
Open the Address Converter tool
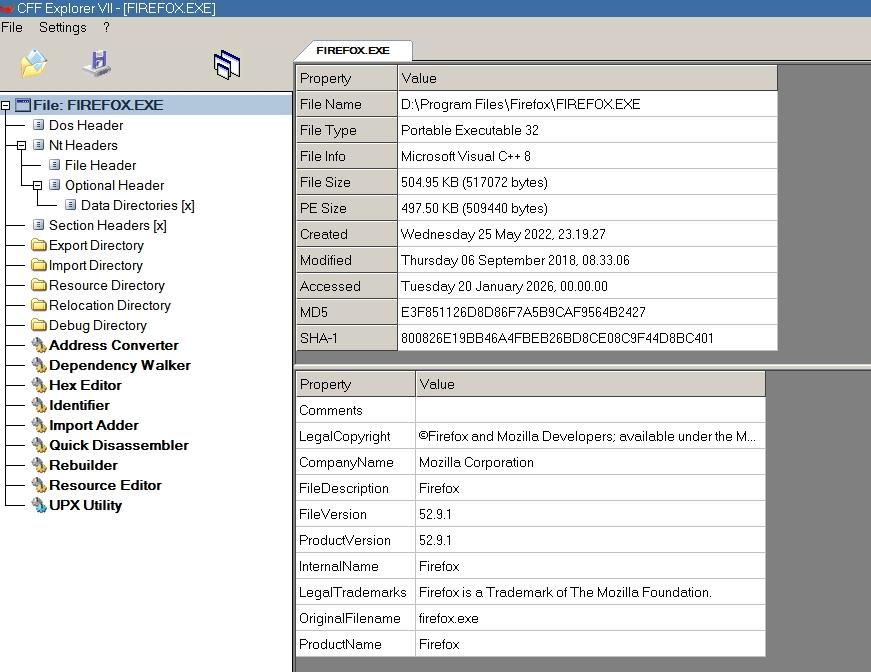pyautogui.click(x=113, y=345)
